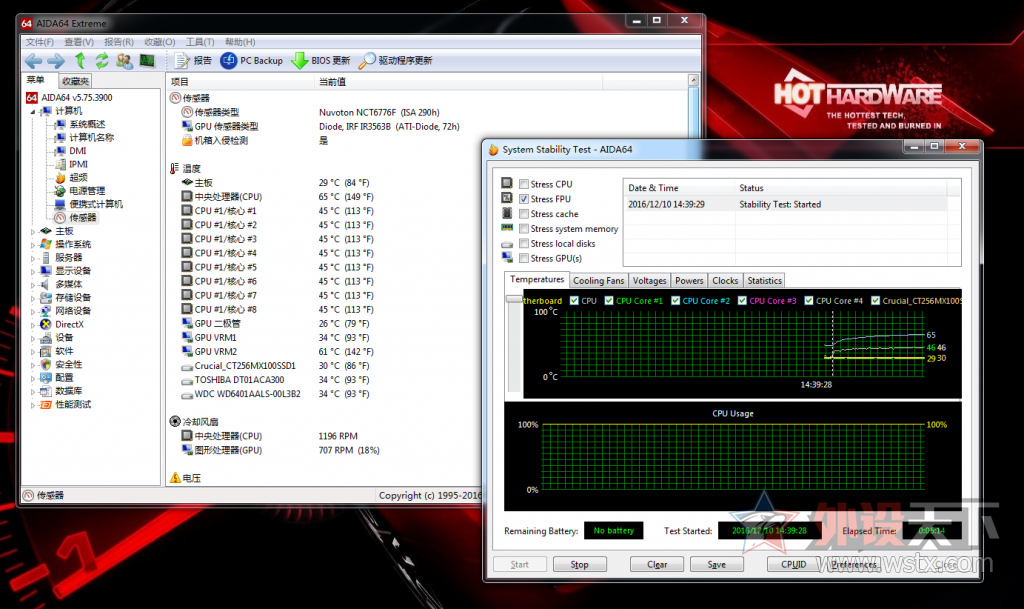Viewport: 1024px width, 609px height.
Task: Click the green refresh icon in the toolbar
Action: pyautogui.click(x=102, y=61)
